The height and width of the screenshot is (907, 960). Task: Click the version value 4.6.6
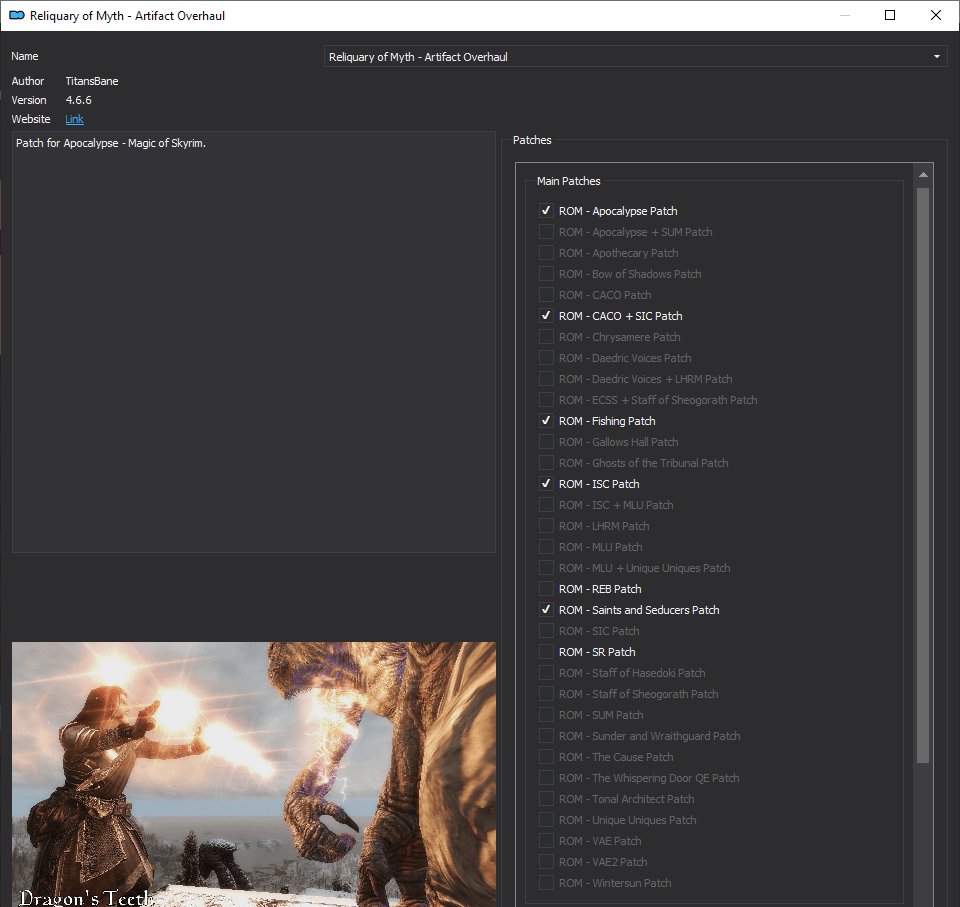tap(78, 100)
